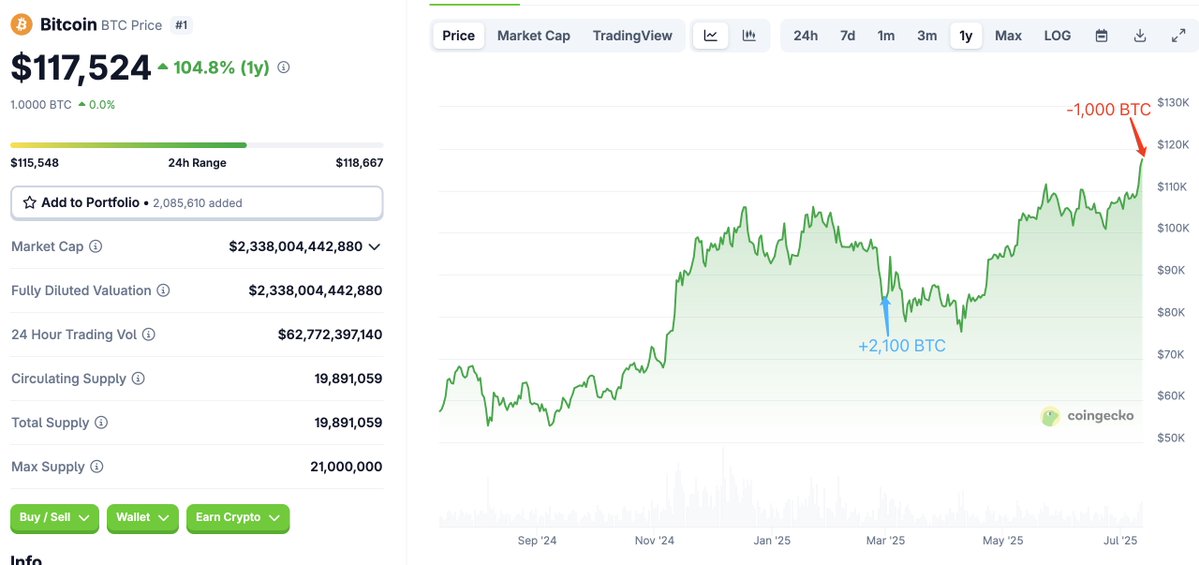1199x565 pixels.
Task: Open the Earn Crypto dropdown
Action: [x=238, y=518]
